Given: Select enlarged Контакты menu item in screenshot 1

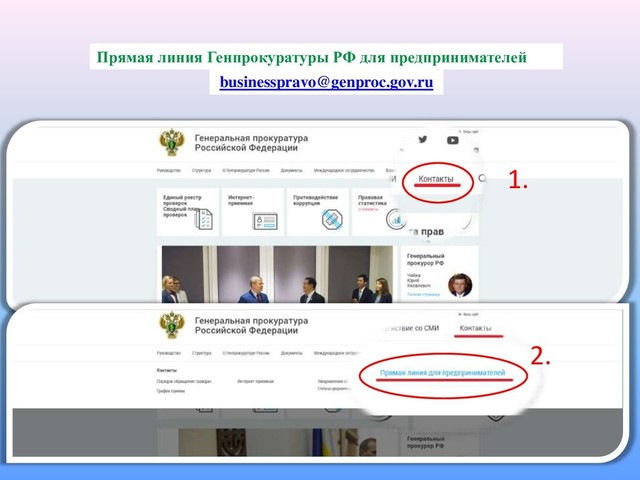Looking at the screenshot, I should 436,179.
